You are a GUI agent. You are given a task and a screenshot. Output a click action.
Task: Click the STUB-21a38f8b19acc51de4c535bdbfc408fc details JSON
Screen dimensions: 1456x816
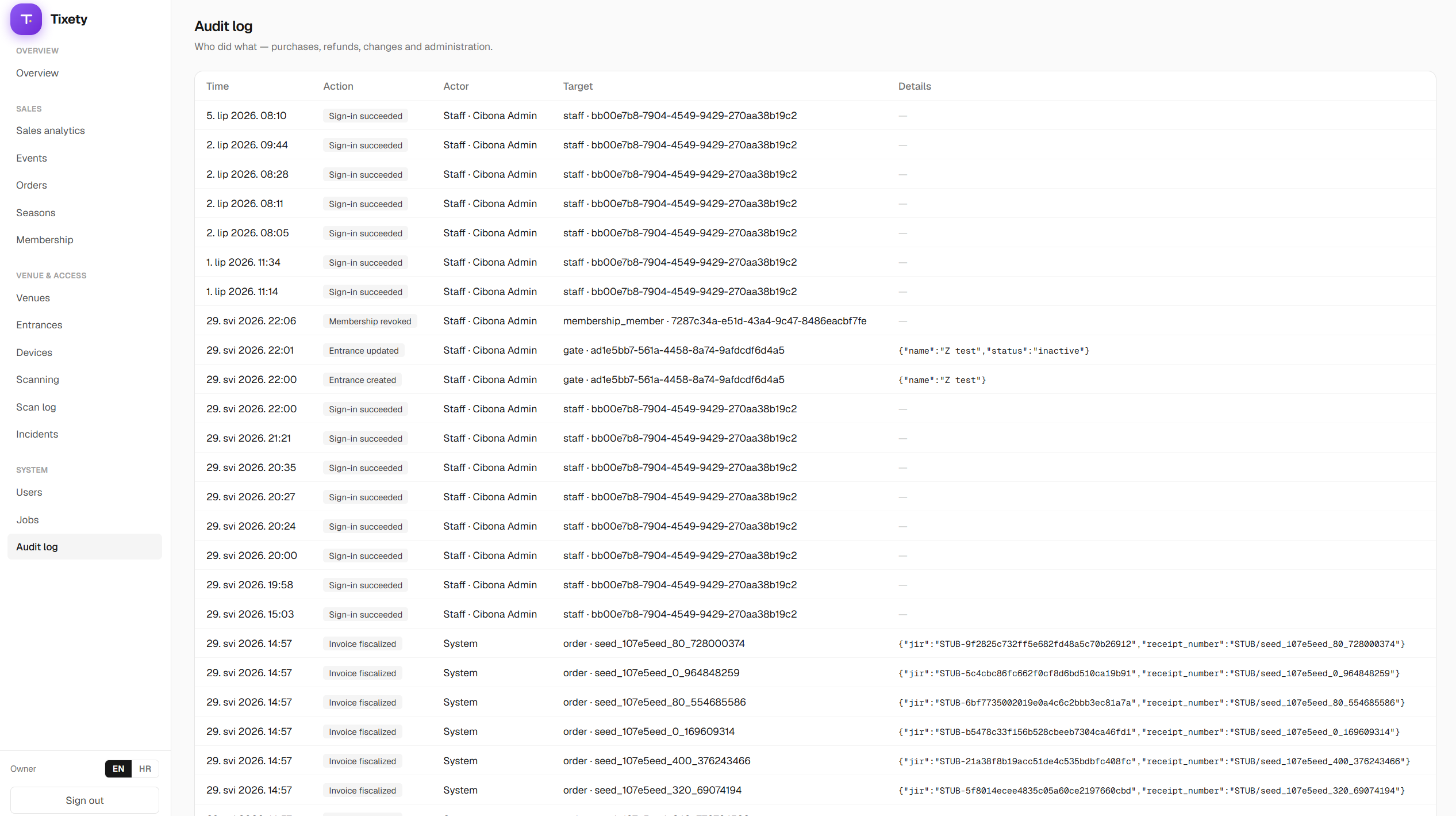(x=1154, y=761)
